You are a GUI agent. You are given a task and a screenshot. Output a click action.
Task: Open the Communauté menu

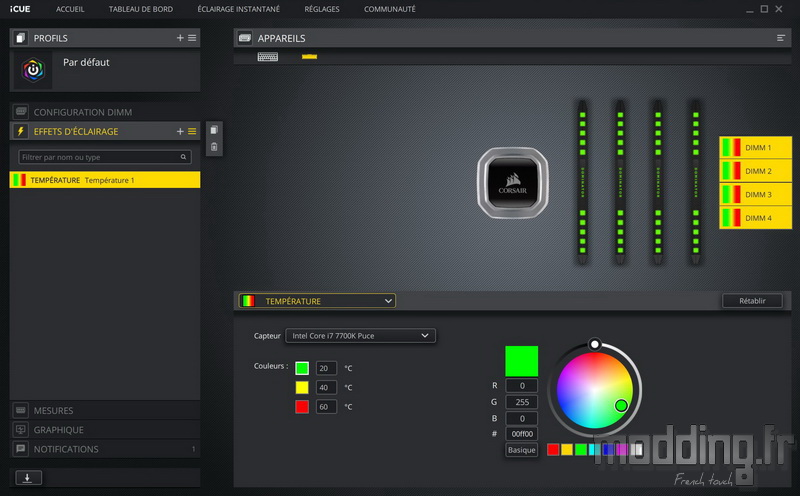click(x=389, y=9)
